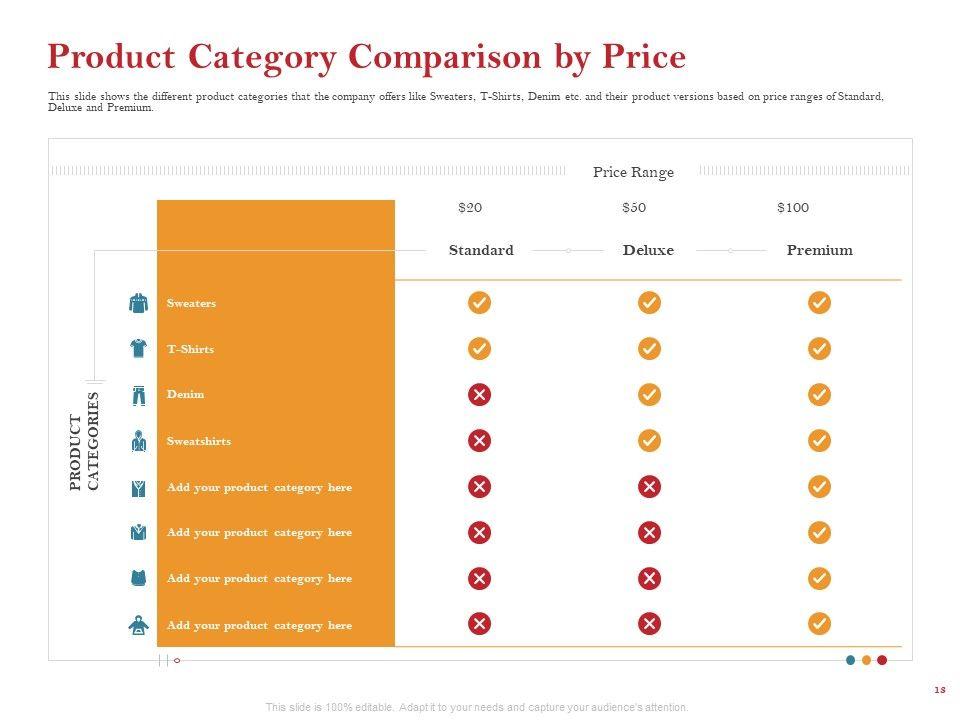Click the Premium column header
960x720 pixels.
pyautogui.click(x=820, y=250)
